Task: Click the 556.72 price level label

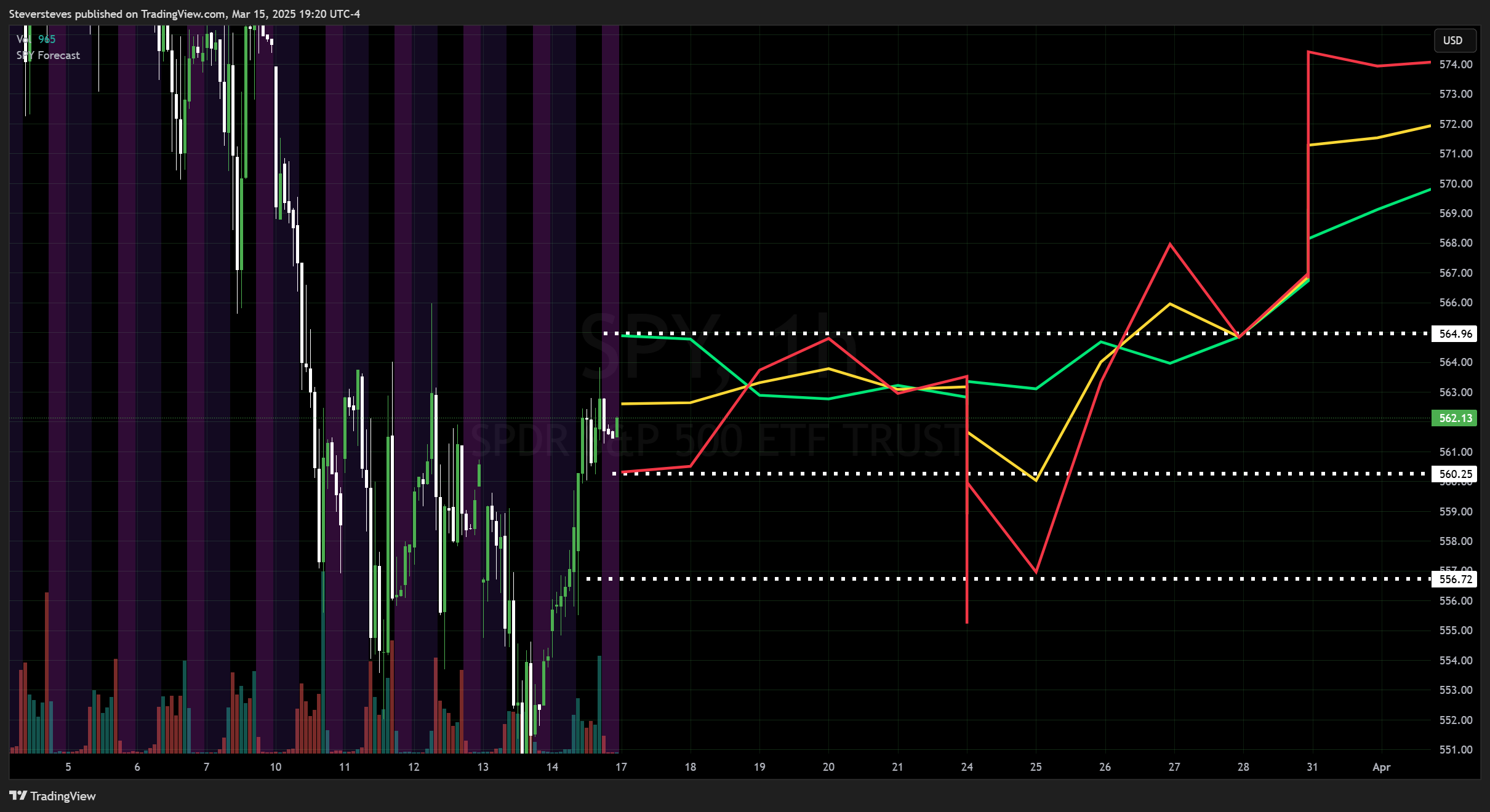Action: click(1455, 579)
